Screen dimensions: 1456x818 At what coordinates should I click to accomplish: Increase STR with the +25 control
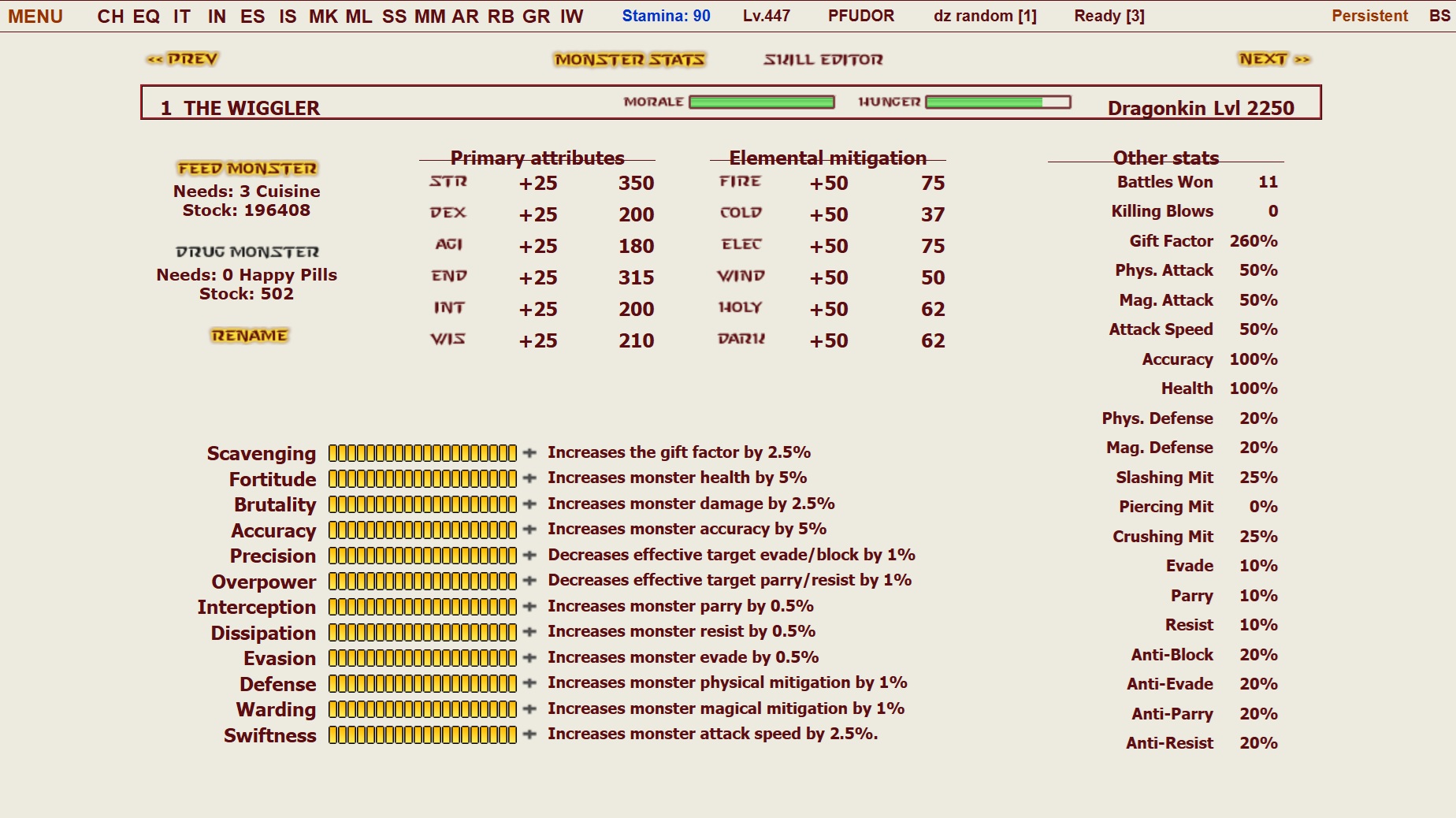[537, 184]
